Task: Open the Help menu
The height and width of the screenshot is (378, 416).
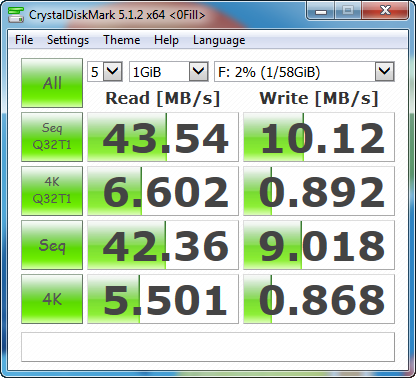Action: coord(166,40)
